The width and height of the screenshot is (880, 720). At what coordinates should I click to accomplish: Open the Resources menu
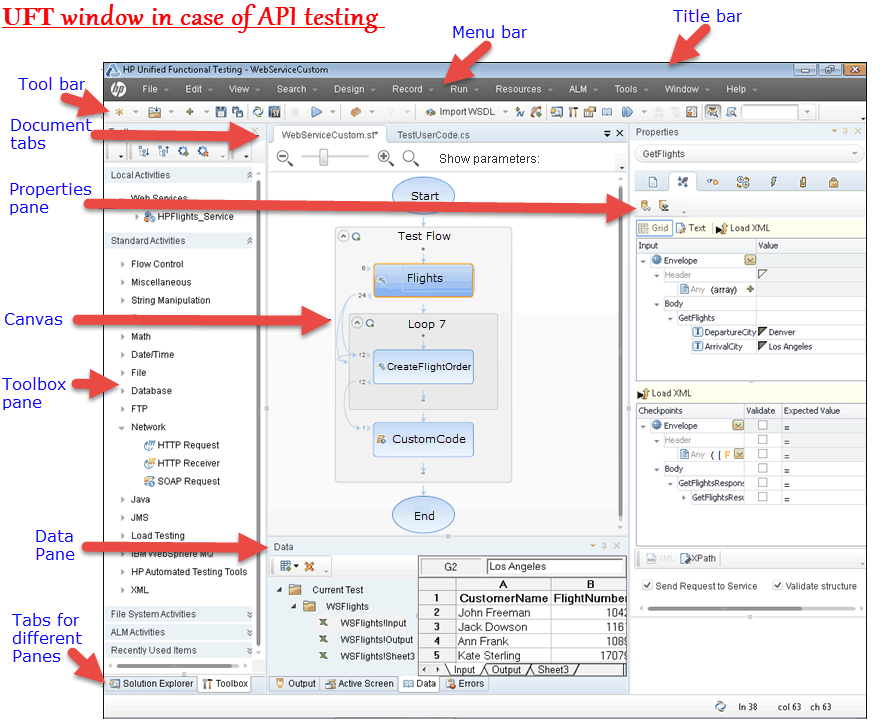pos(518,89)
